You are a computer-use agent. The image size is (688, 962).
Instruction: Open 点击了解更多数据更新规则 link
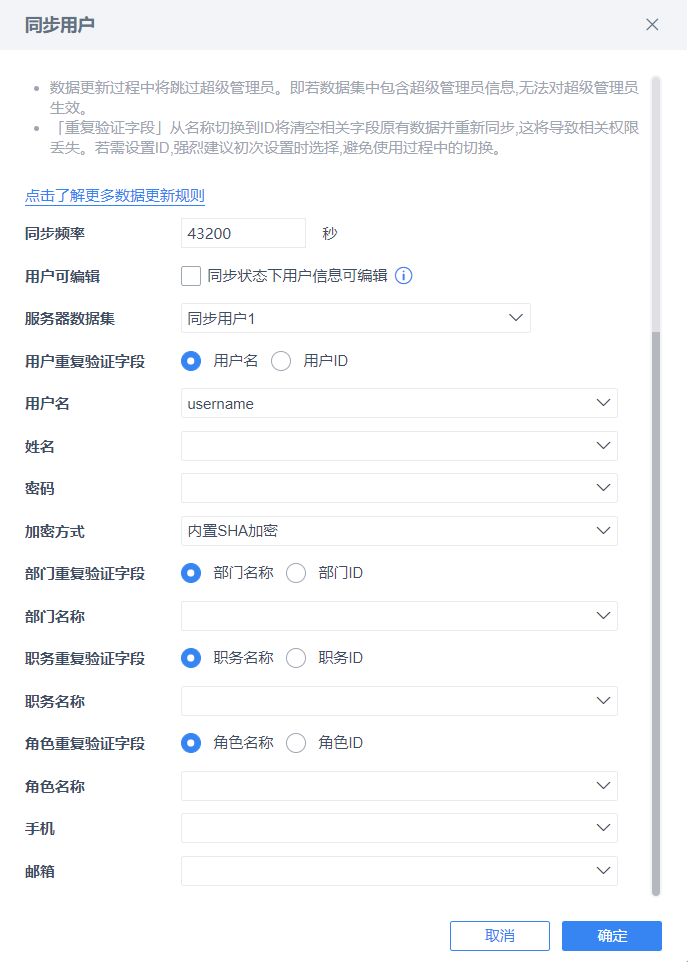pos(115,195)
